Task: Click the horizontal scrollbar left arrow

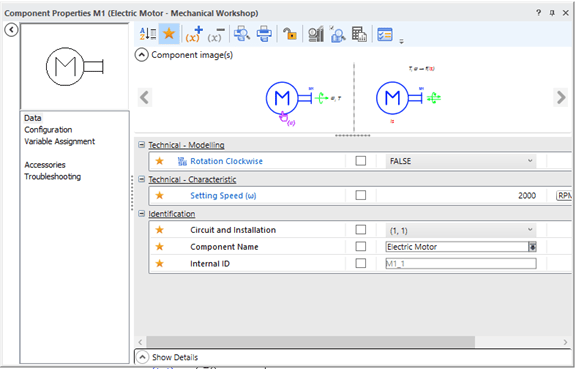Action: tap(140, 342)
